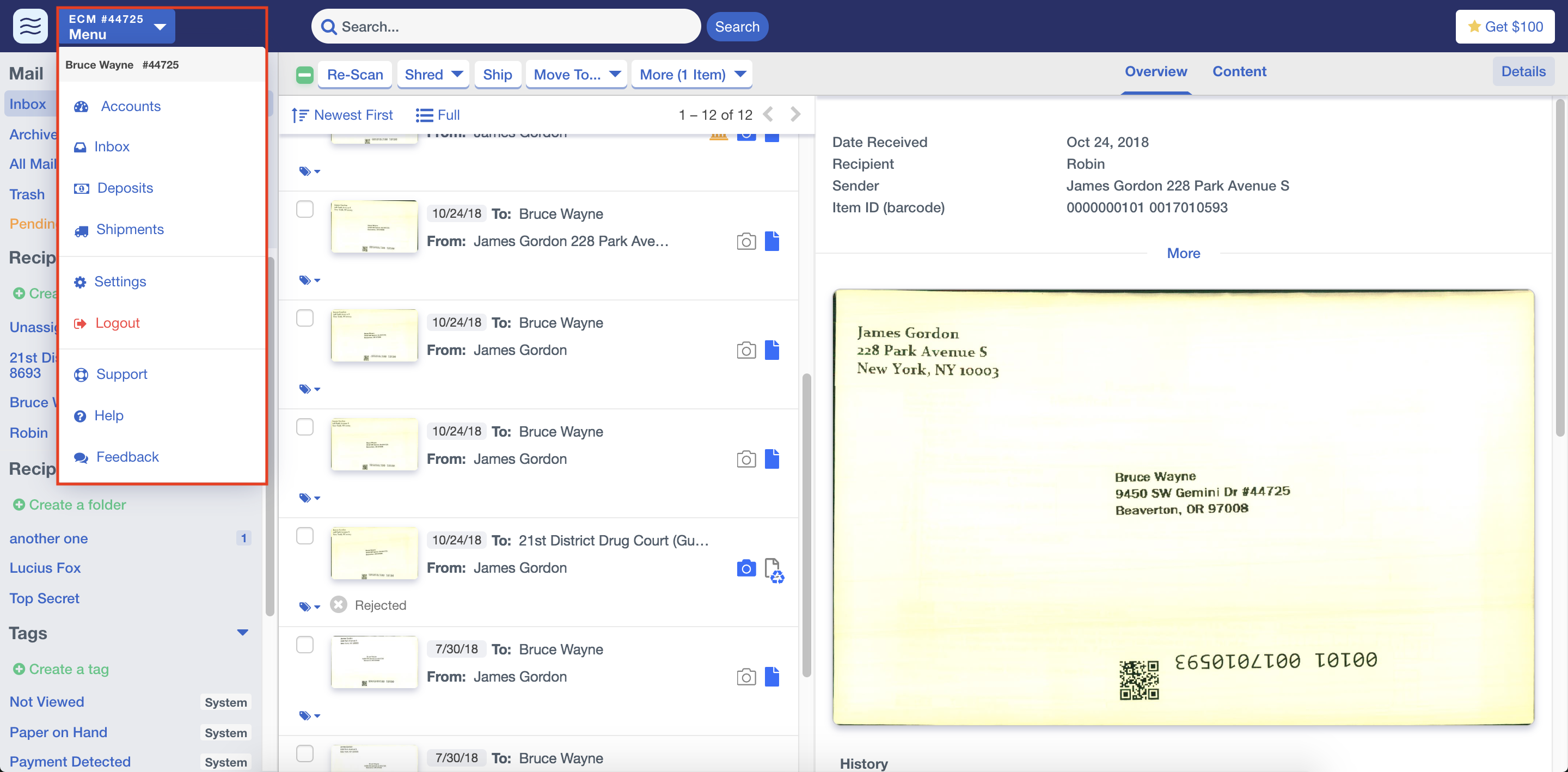Click the Earth Class Mail wave logo
This screenshot has width=1568, height=772.
tap(30, 26)
